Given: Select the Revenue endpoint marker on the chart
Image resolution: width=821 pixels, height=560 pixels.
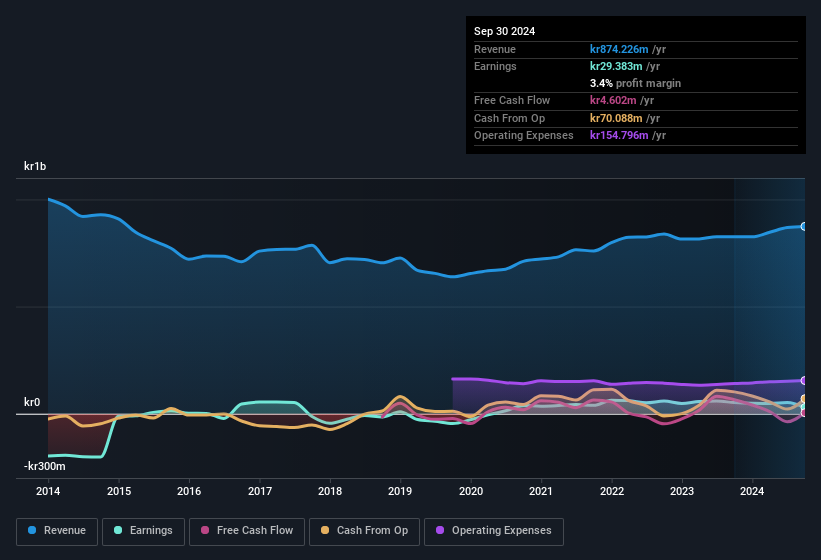Looking at the screenshot, I should point(804,227).
